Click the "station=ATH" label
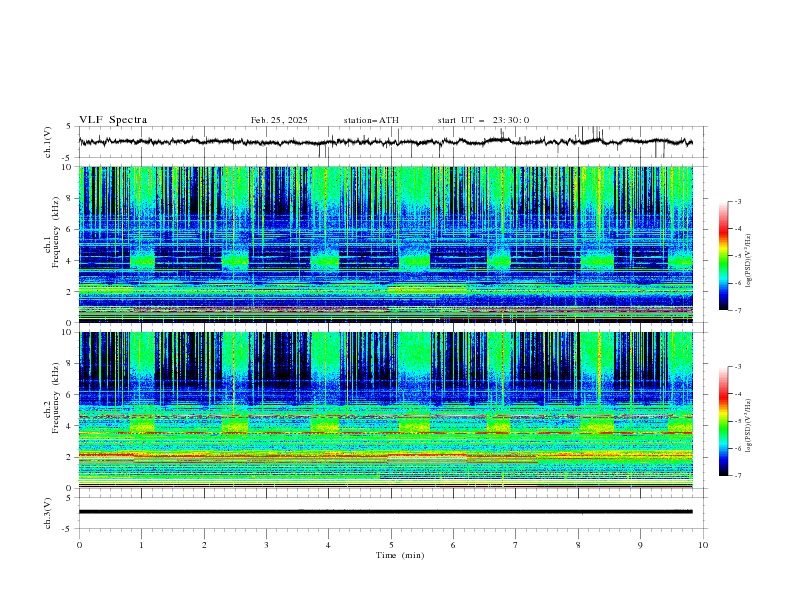The height and width of the screenshot is (612, 792). coord(371,120)
